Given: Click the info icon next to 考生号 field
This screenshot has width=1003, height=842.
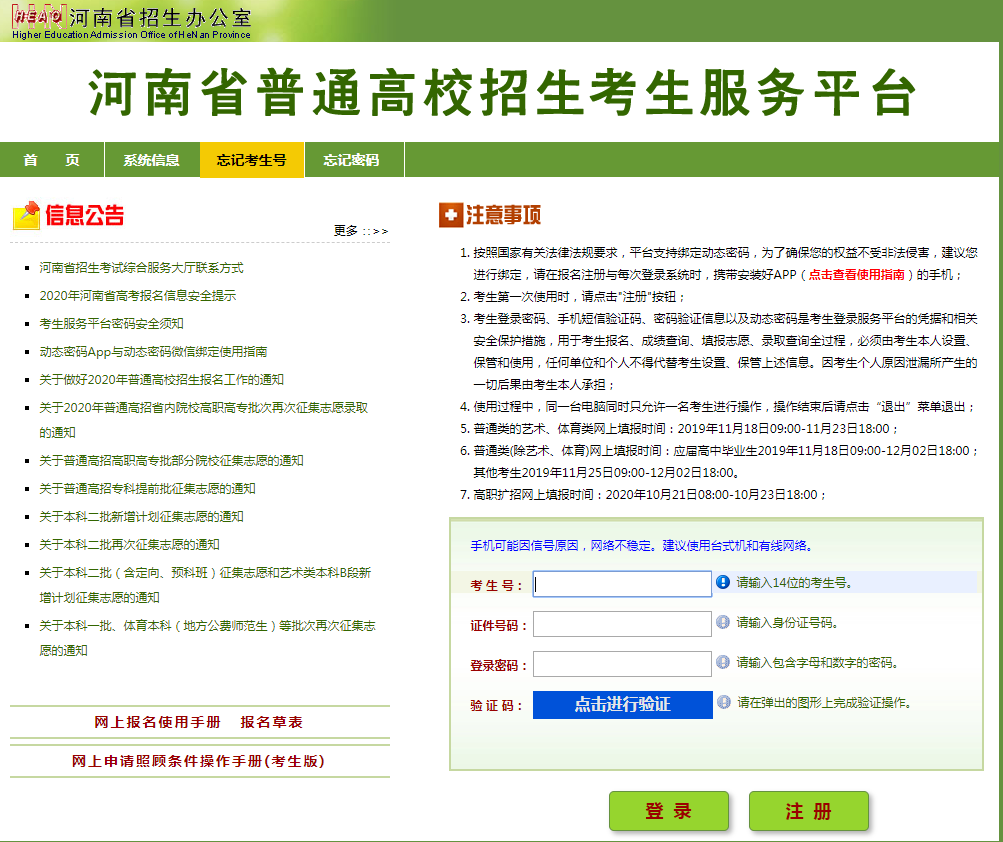Looking at the screenshot, I should [x=722, y=583].
